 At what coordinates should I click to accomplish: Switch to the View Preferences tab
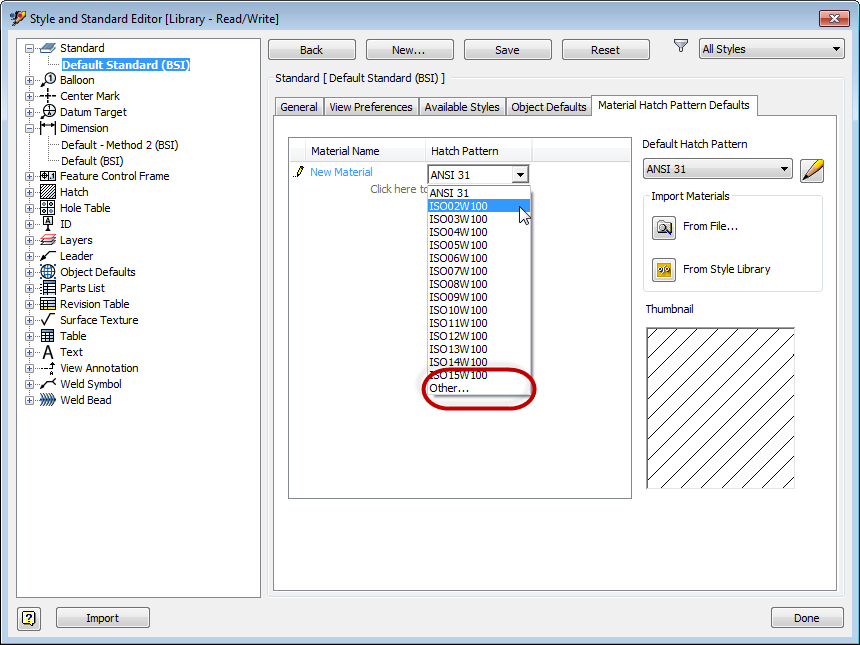[x=370, y=106]
